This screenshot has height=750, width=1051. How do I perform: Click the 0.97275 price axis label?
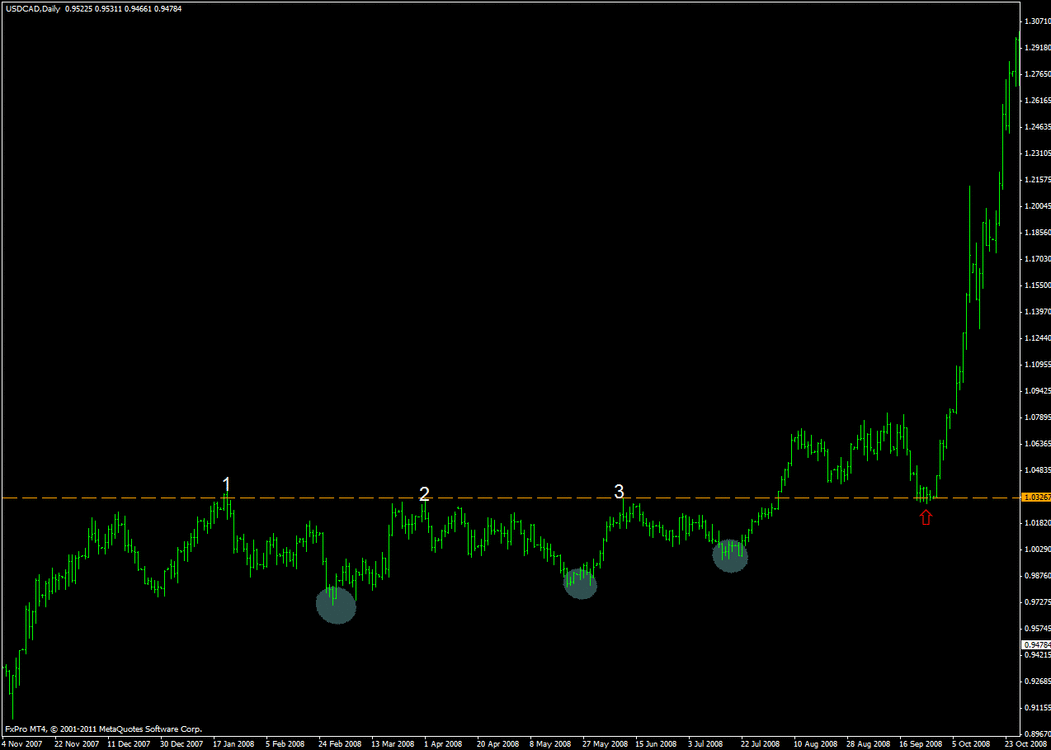point(1036,603)
